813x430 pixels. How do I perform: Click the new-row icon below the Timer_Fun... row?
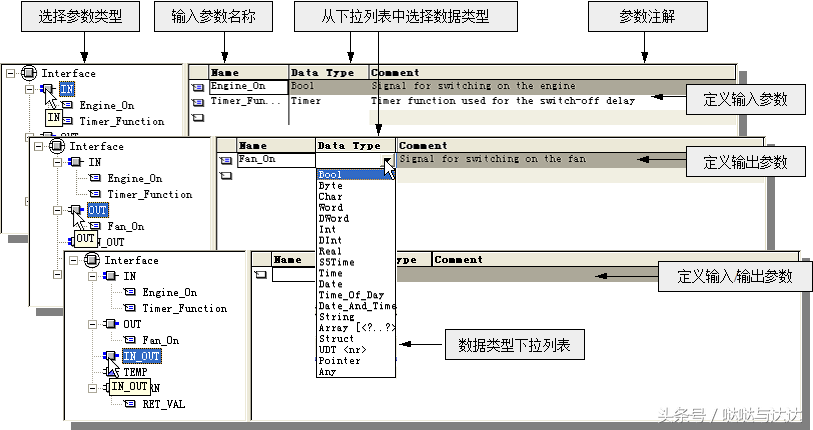[x=198, y=118]
